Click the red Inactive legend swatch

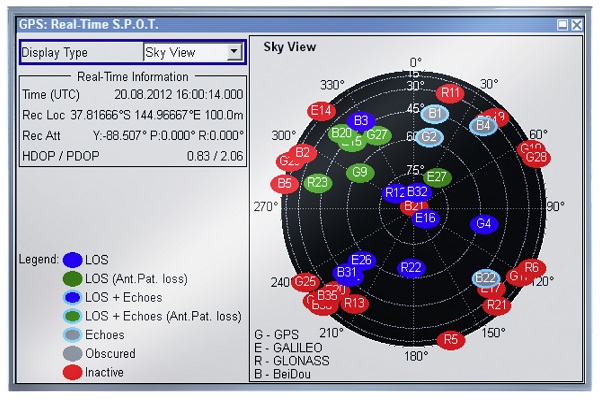72,372
